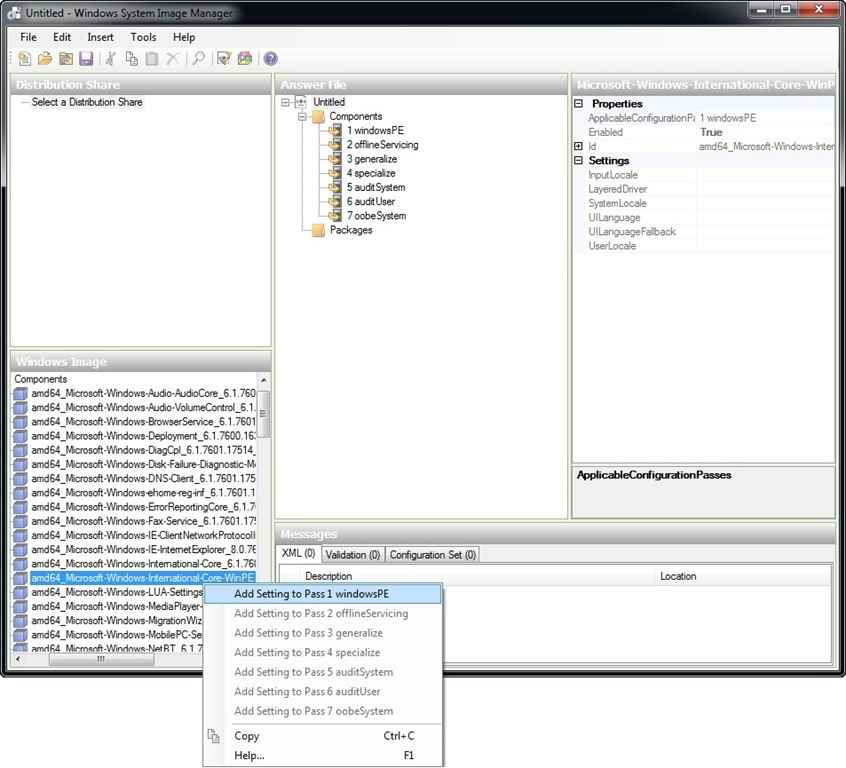Open the Insert menu

pyautogui.click(x=100, y=37)
